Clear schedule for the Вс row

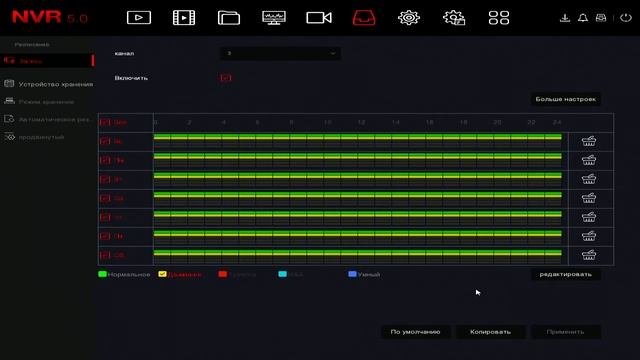point(589,141)
